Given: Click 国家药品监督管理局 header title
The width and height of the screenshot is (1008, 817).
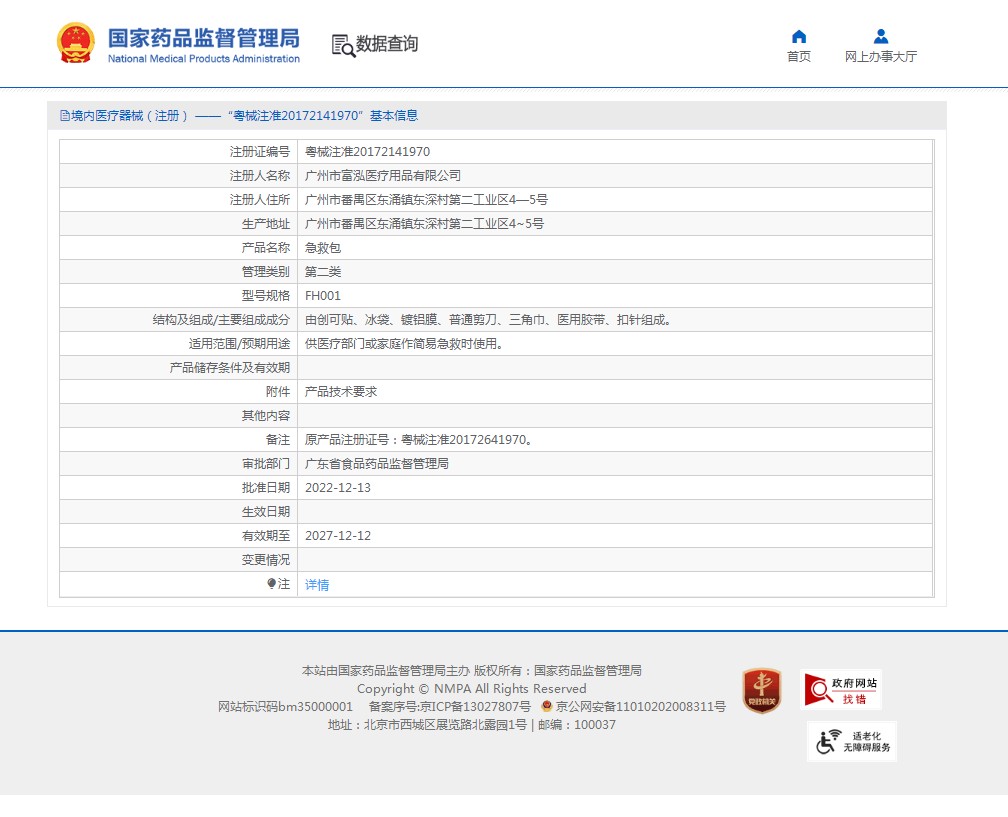Looking at the screenshot, I should point(204,38).
